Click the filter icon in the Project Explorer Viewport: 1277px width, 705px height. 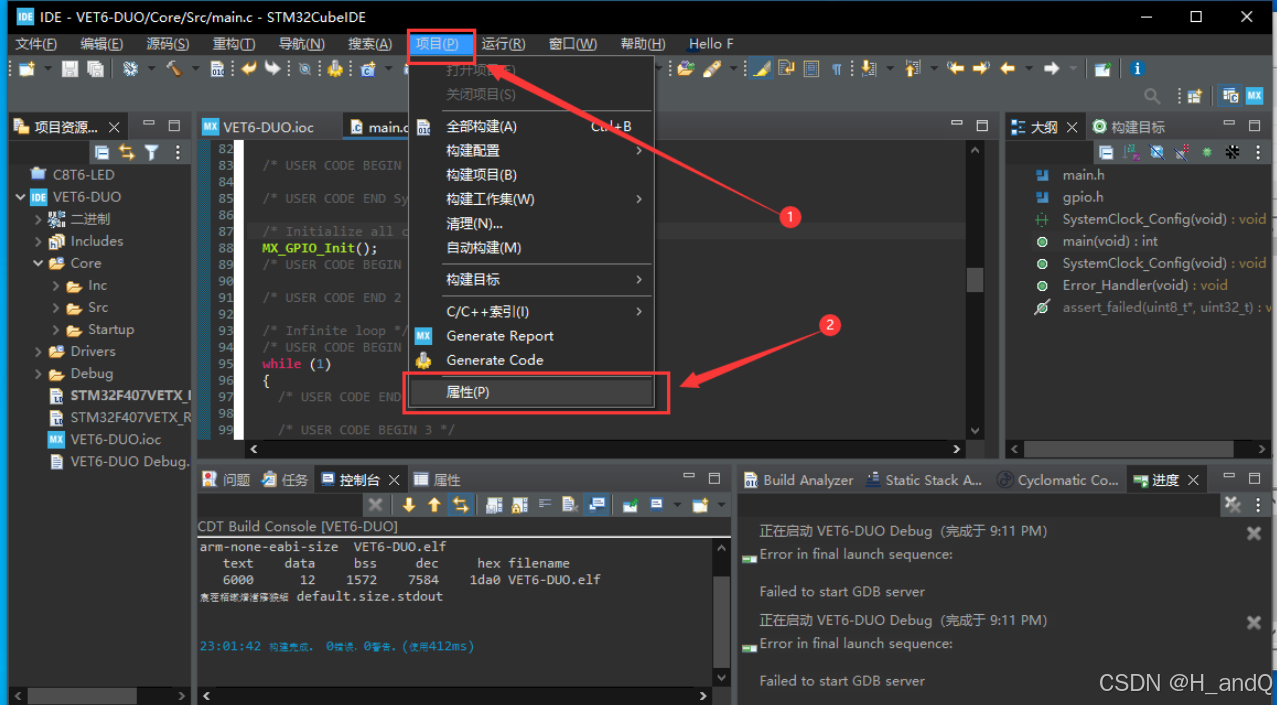(x=151, y=152)
